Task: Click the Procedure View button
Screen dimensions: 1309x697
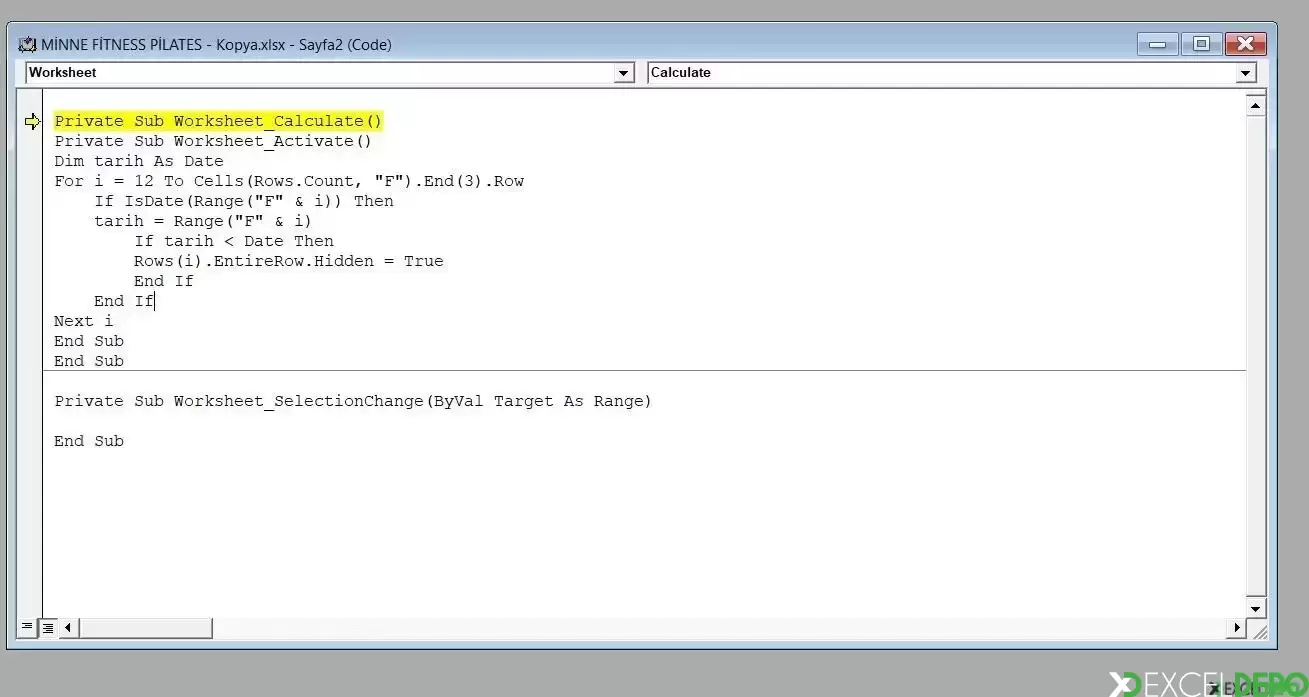Action: point(27,628)
